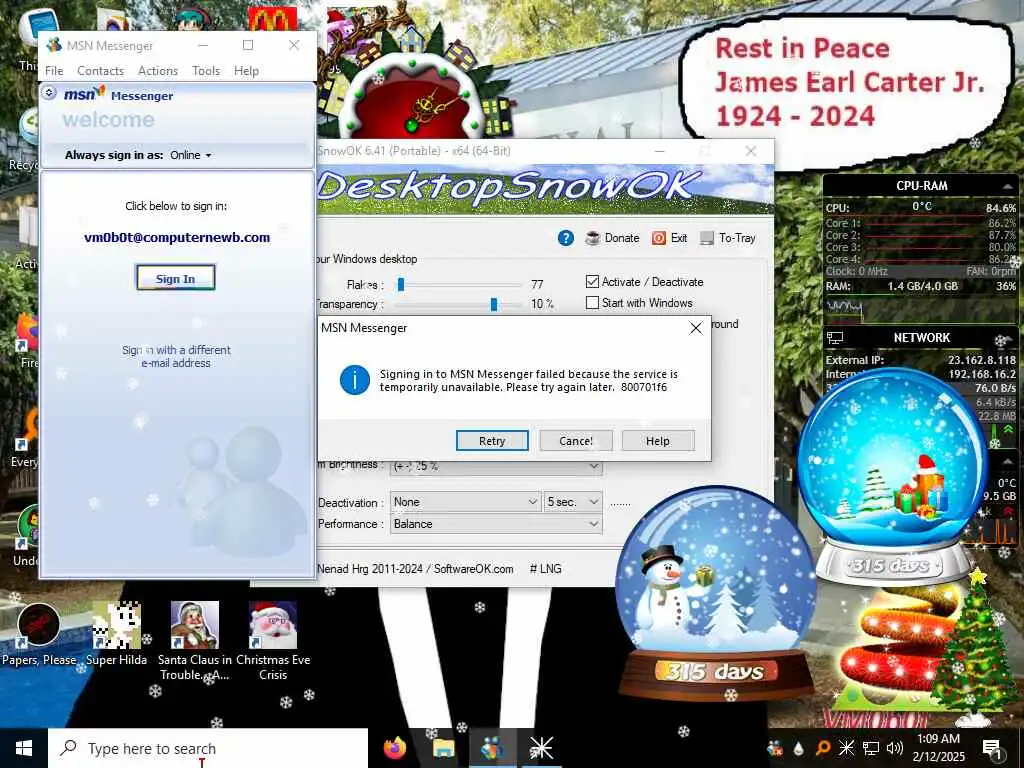This screenshot has height=768, width=1024.
Task: Click Help in the error dialog
Action: coord(658,441)
